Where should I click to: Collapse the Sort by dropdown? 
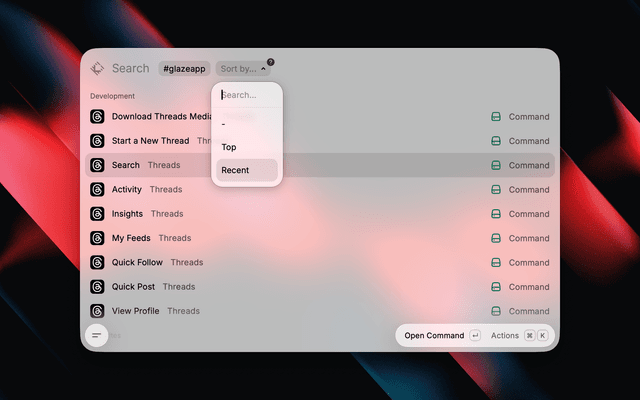243,69
